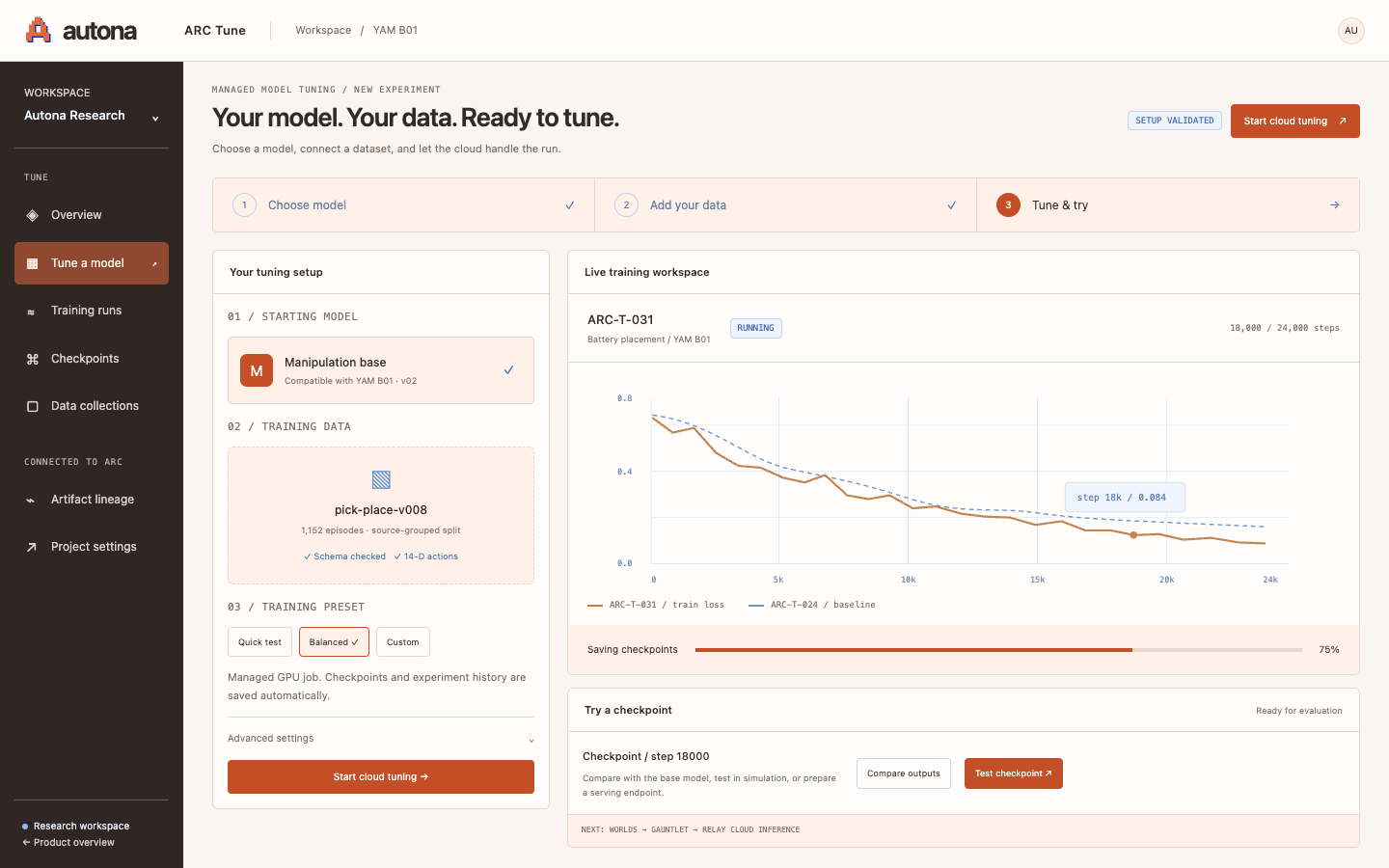Click the ARC-T-024 / baseline legend entry
The height and width of the screenshot is (868, 1389).
coord(812,605)
